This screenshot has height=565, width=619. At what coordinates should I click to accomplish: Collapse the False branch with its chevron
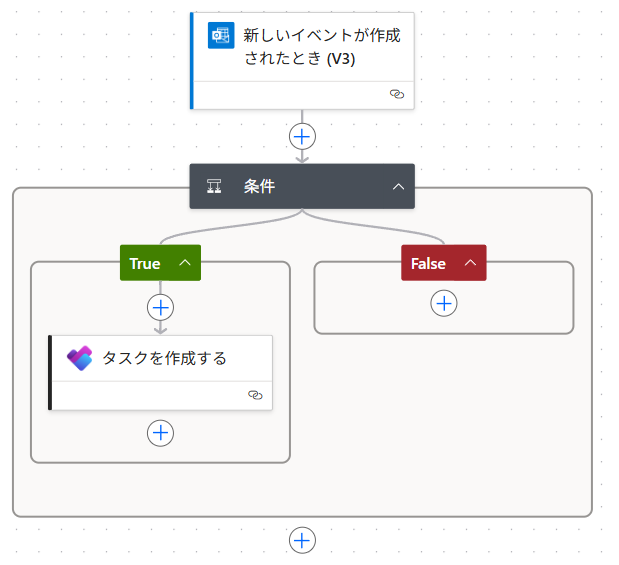coord(470,263)
